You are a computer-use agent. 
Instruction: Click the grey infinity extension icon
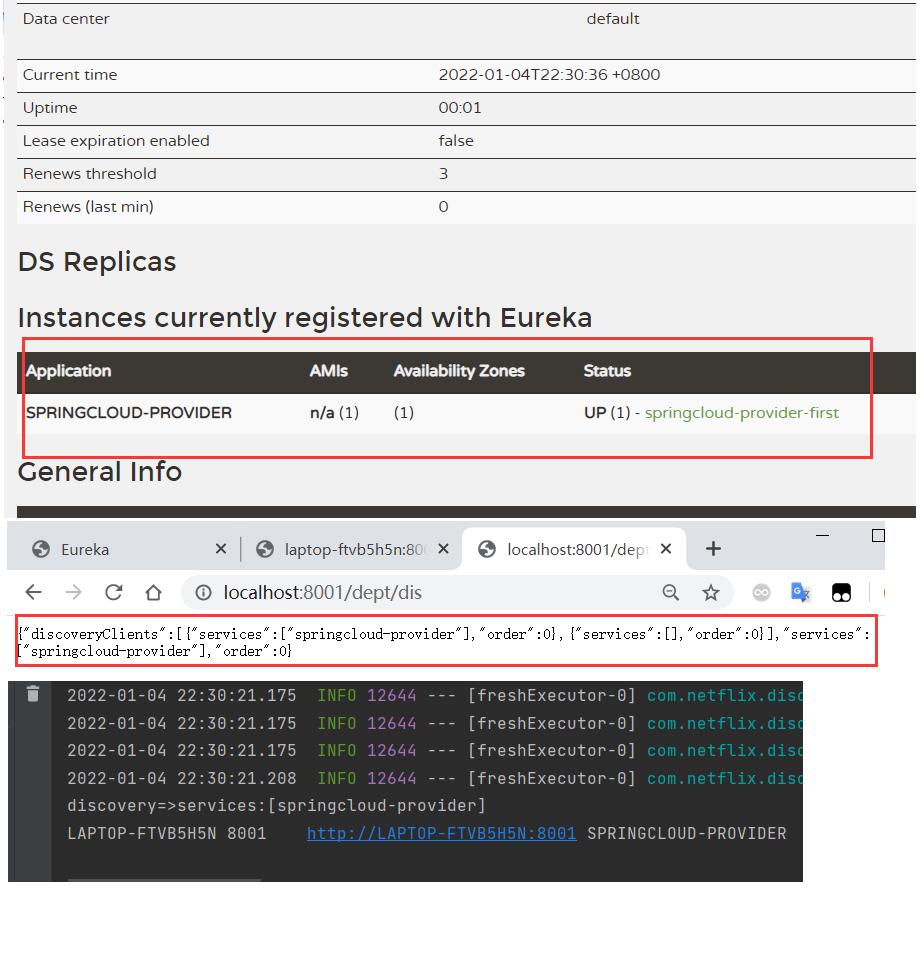click(x=761, y=593)
